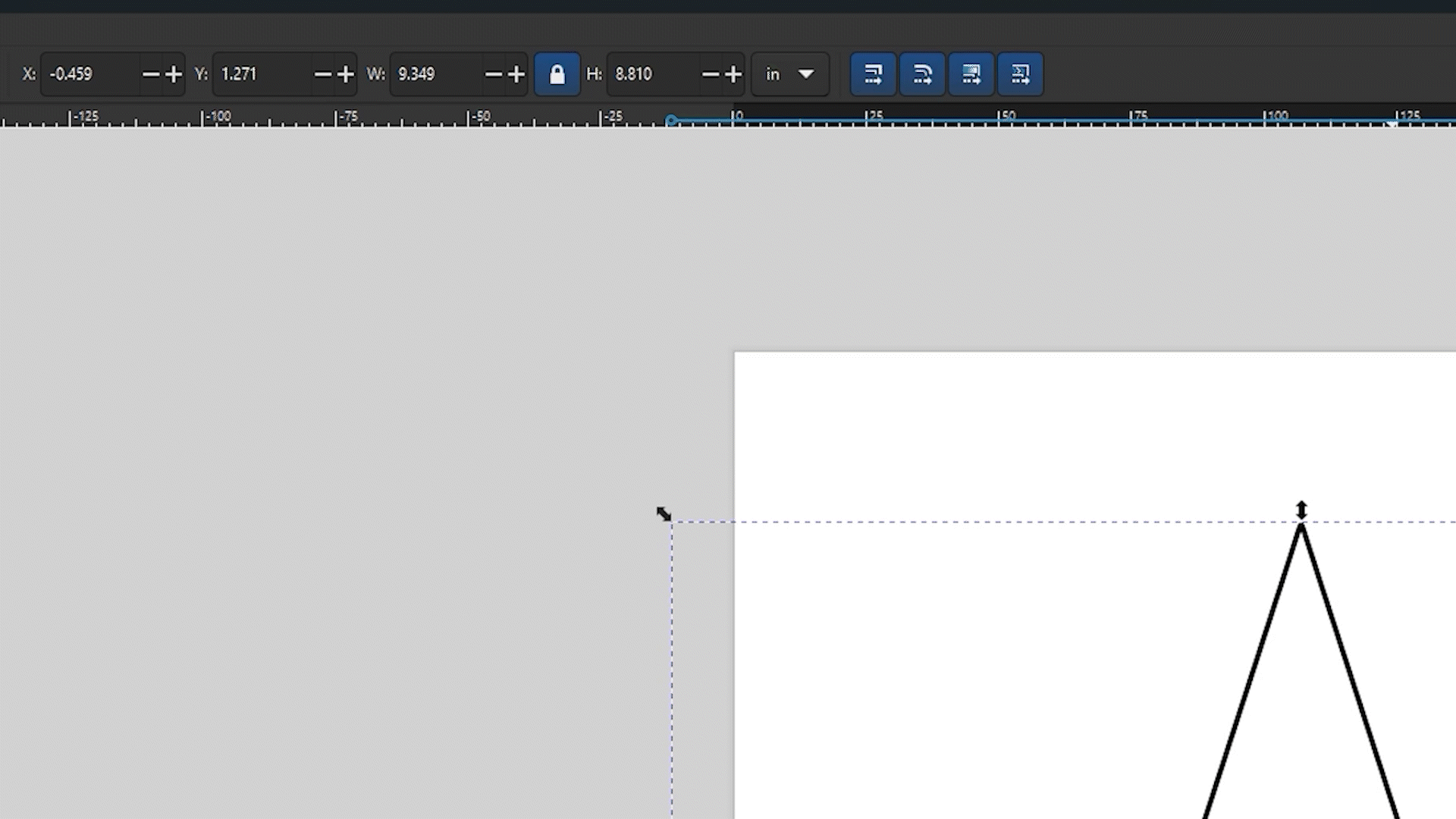Toggle scale stroke width when scaling
Screen dimensions: 1456x819
point(873,74)
